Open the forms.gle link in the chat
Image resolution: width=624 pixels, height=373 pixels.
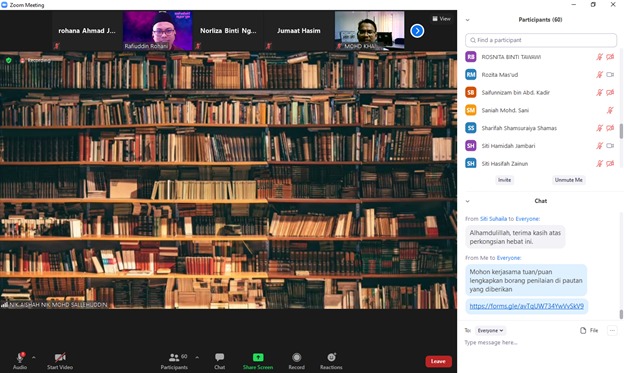[526, 306]
